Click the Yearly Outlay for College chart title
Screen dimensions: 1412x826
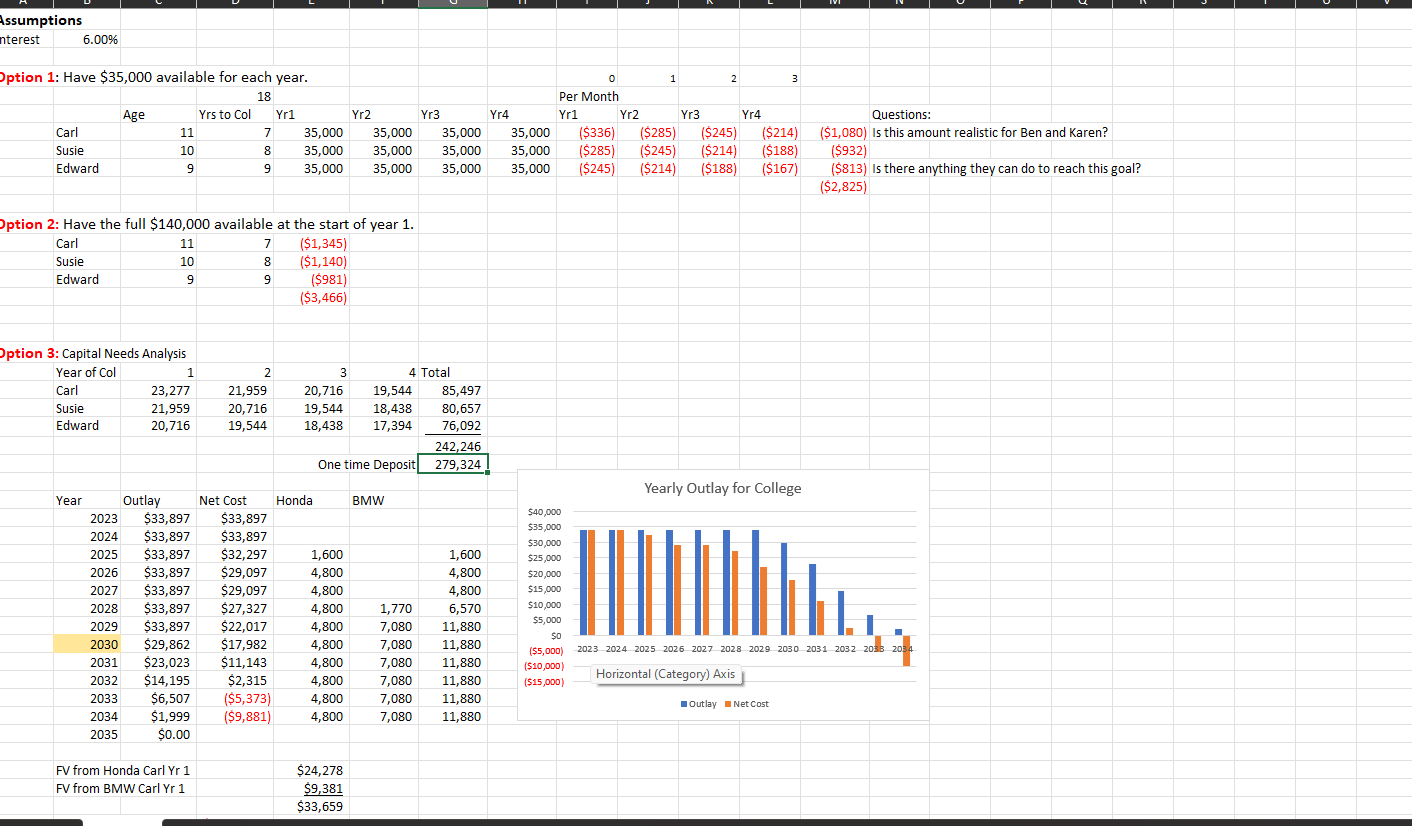click(723, 488)
